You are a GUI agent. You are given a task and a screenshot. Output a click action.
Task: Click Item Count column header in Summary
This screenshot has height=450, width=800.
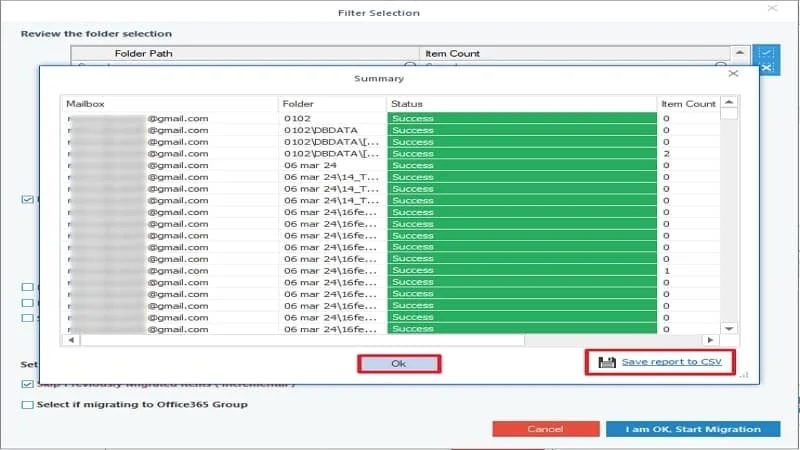688,104
